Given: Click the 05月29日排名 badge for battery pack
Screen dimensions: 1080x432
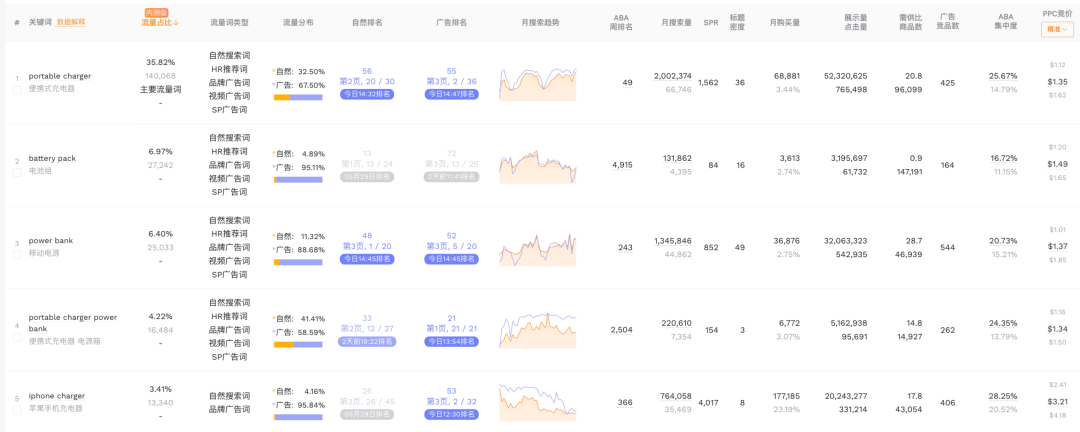Looking at the screenshot, I should pyautogui.click(x=367, y=176).
